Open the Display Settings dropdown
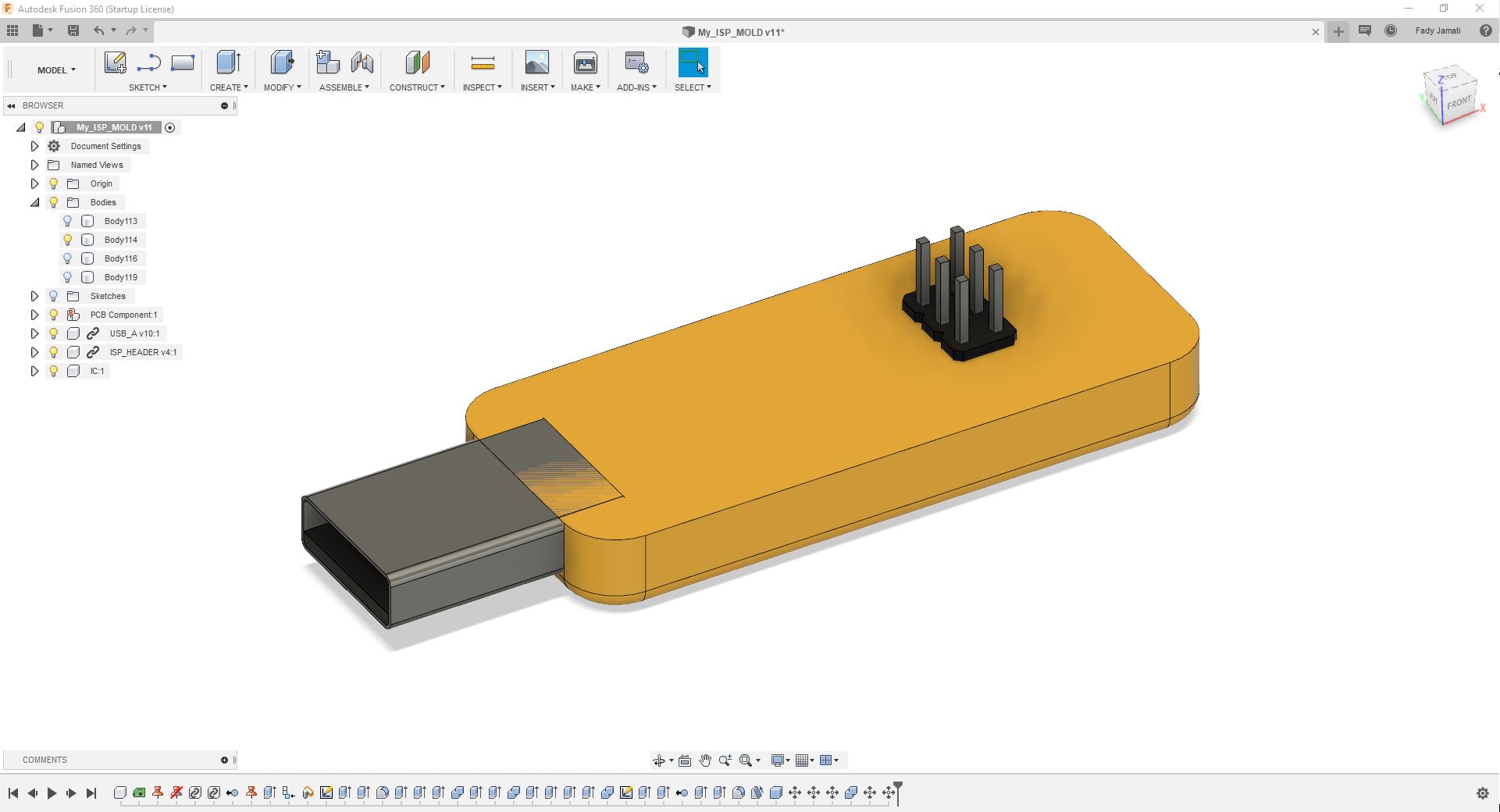Screen dimensions: 1500x812 pos(781,760)
